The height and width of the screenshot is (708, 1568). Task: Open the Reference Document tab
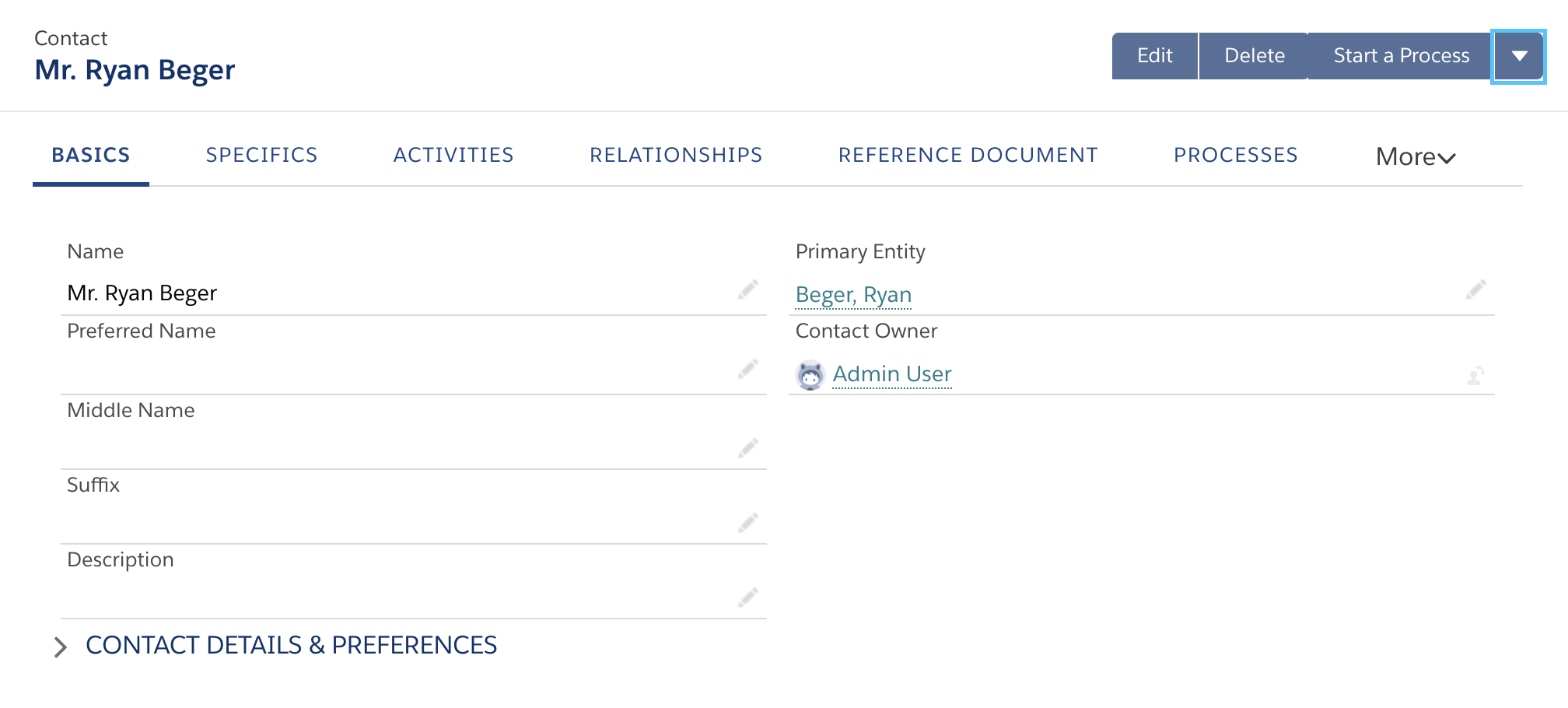(968, 155)
